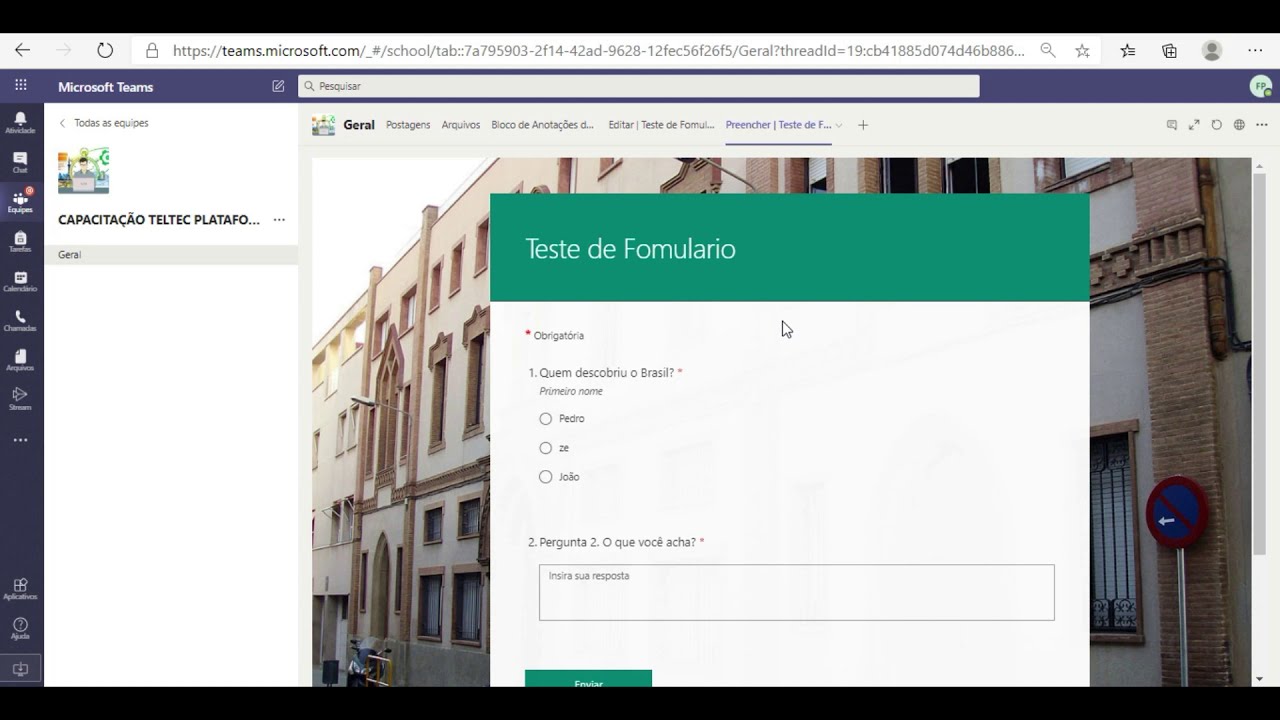Open Chamadas in the sidebar
The width and height of the screenshot is (1280, 720).
(x=20, y=321)
